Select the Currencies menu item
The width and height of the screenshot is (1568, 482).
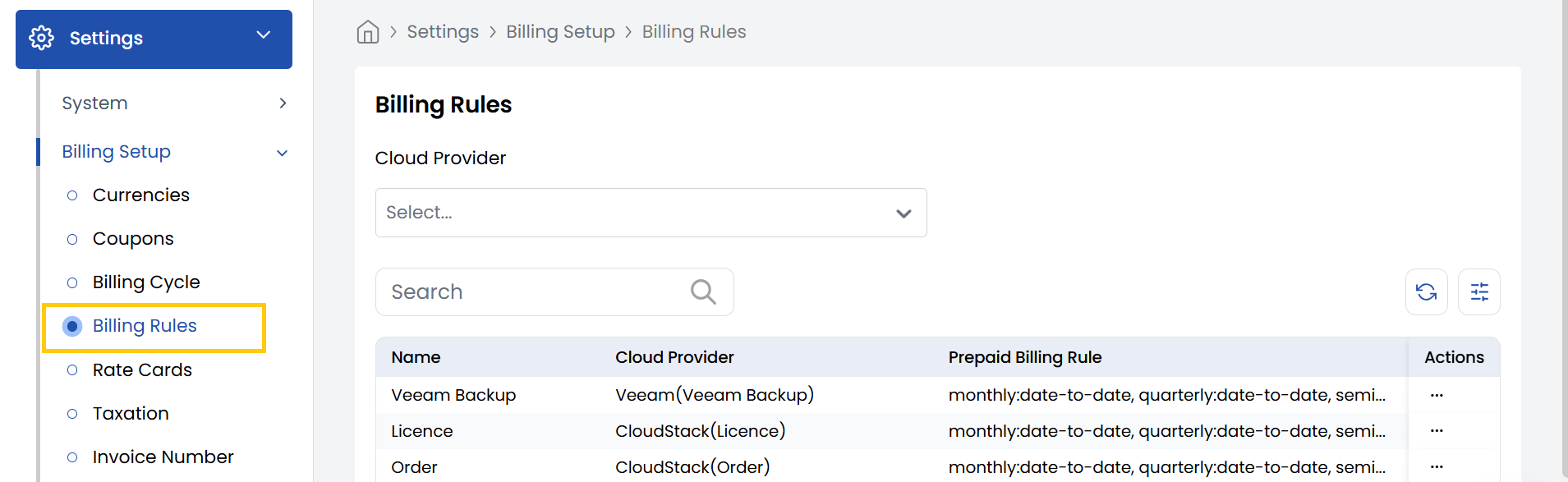tap(140, 195)
